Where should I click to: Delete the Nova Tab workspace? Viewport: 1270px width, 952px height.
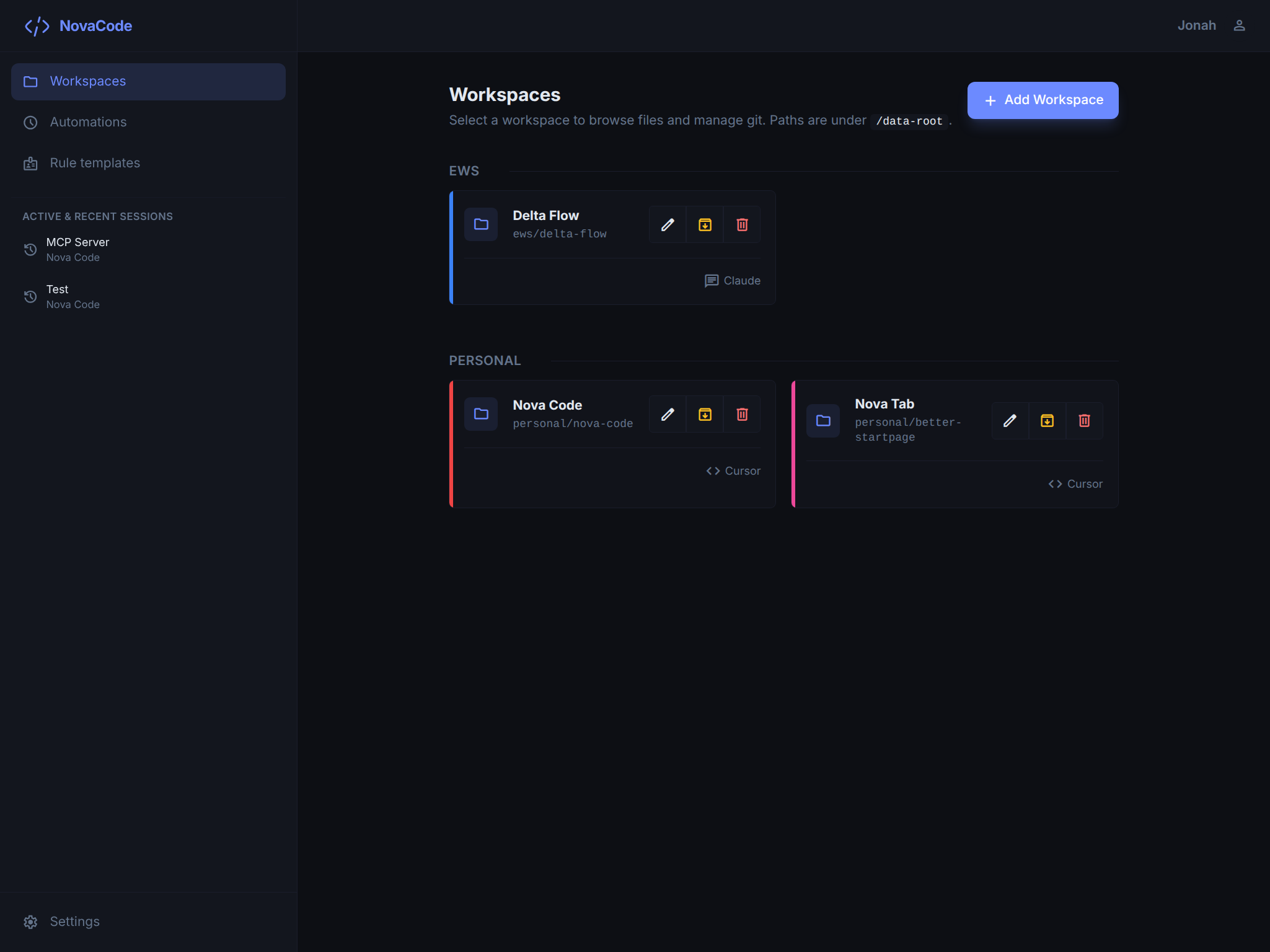point(1084,421)
